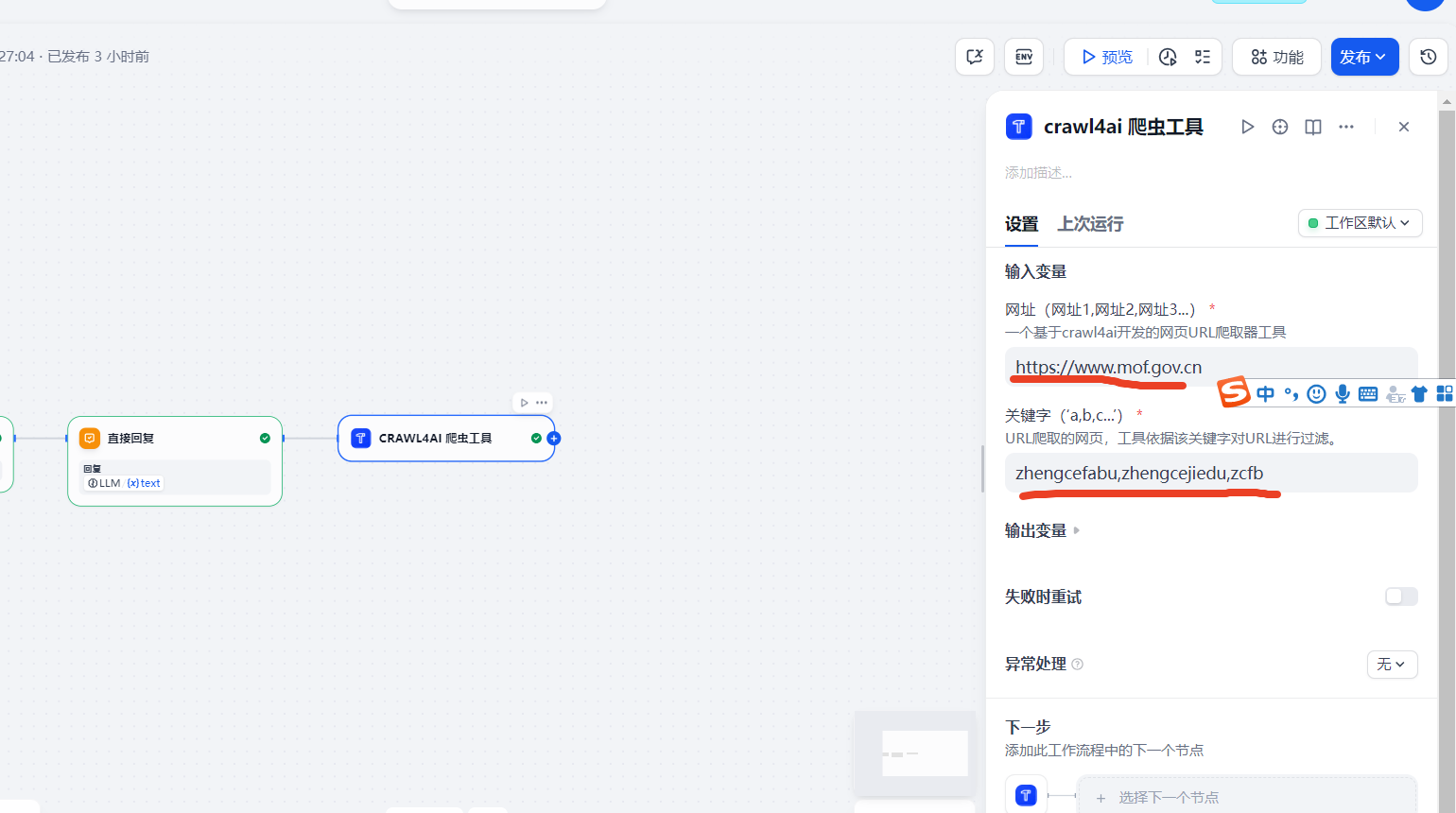The width and height of the screenshot is (1456, 813).
Task: Select the 直接回复 node on canvas
Action: 175,460
